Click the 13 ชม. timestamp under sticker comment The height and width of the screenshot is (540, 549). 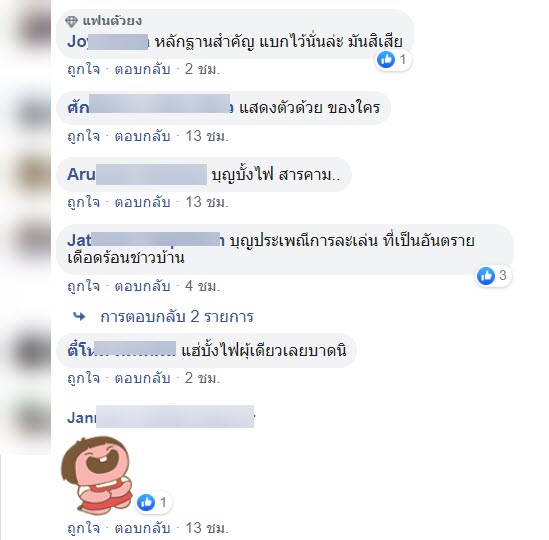207,528
